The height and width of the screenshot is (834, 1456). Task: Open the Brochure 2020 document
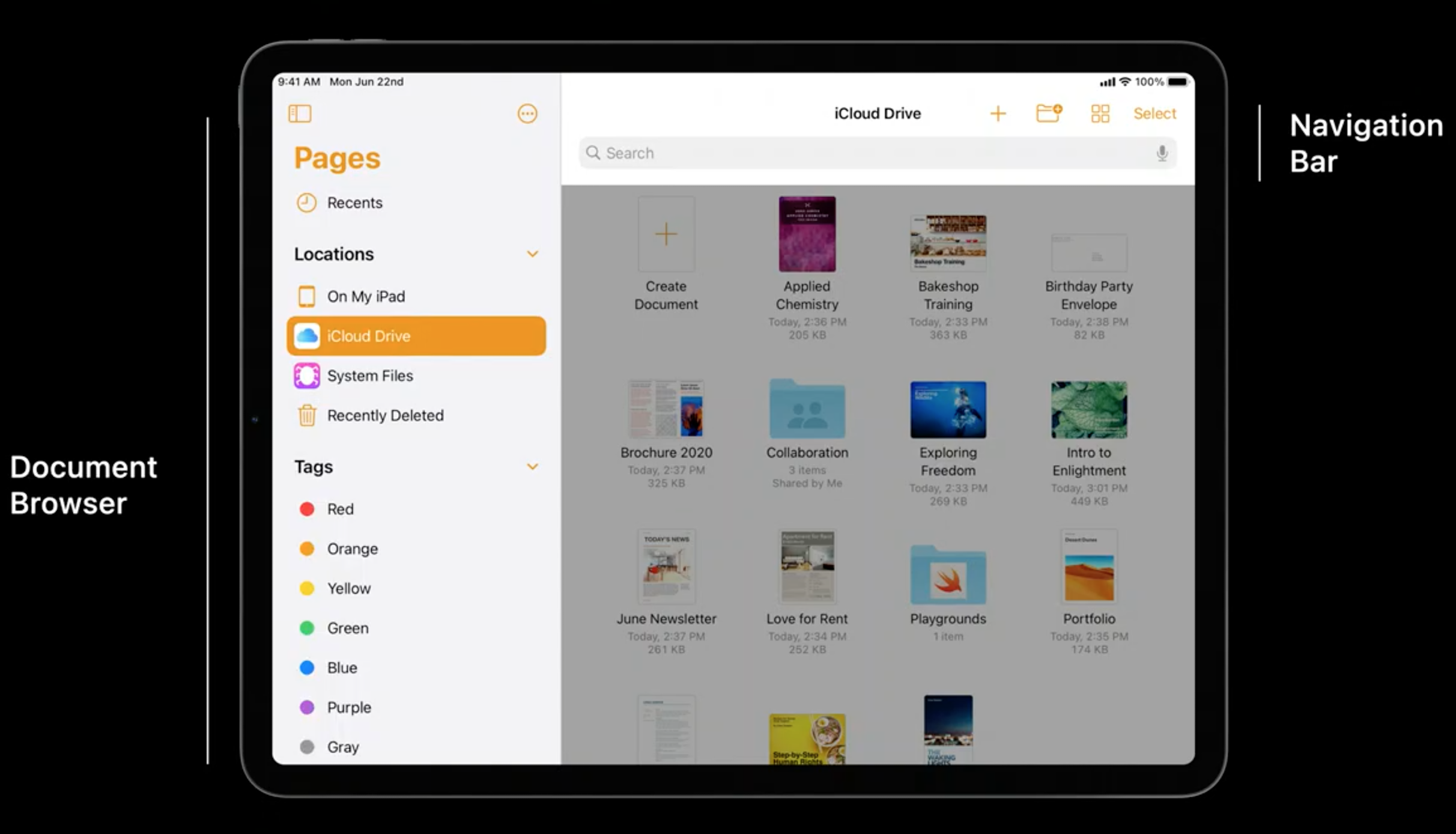click(666, 409)
